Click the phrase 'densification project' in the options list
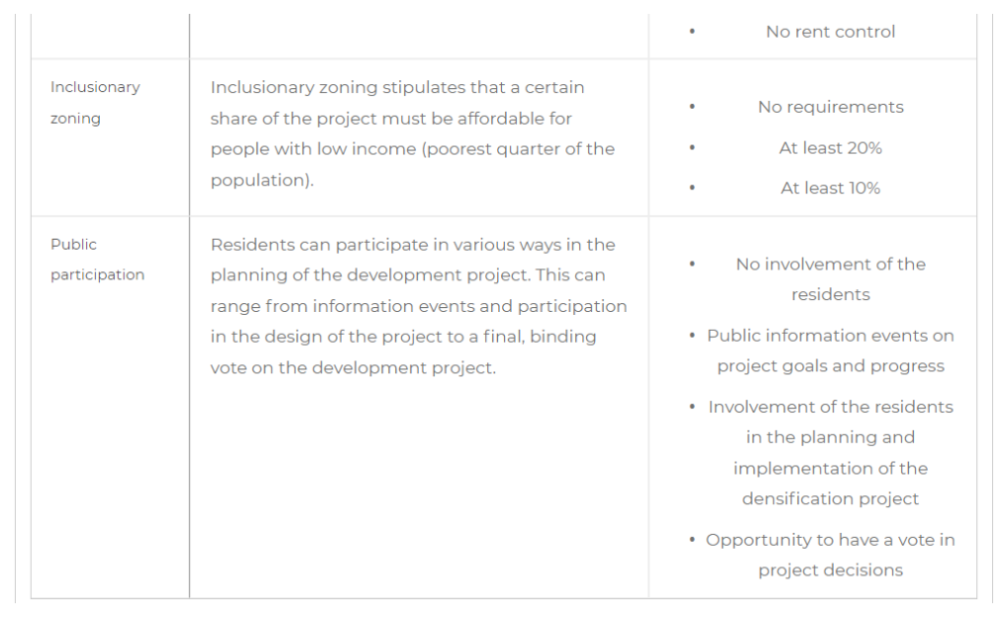Screen dimensions: 1000x624 click(x=830, y=498)
